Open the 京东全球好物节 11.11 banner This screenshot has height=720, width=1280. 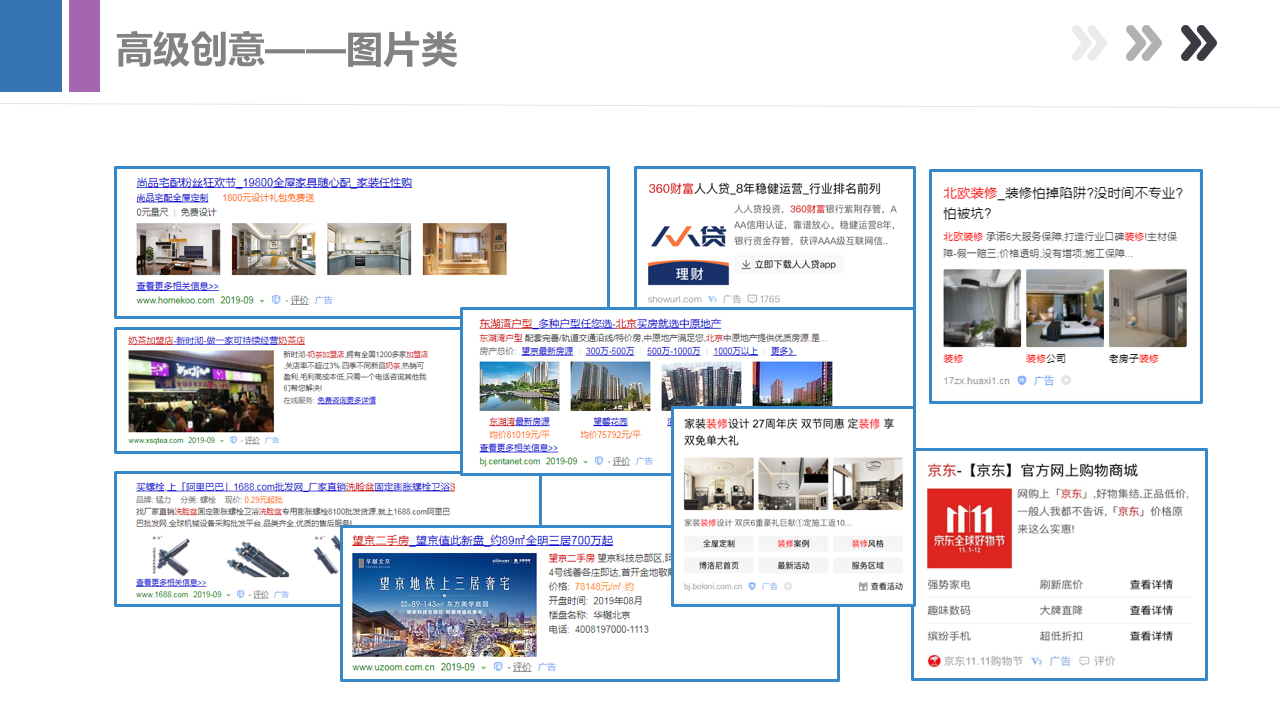[x=969, y=528]
